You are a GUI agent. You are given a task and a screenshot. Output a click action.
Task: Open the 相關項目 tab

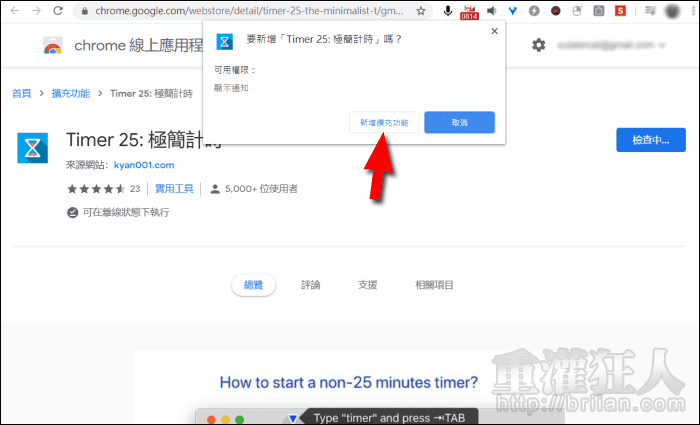[434, 285]
